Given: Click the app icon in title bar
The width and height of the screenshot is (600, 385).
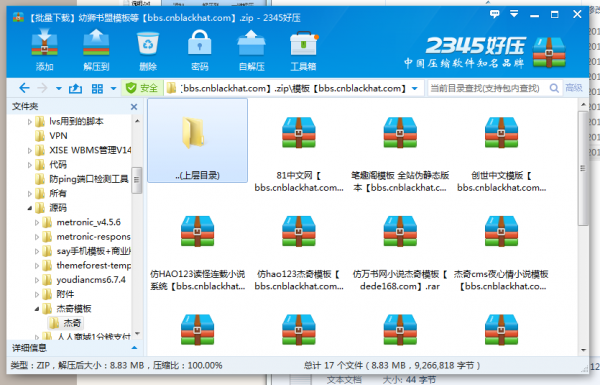Looking at the screenshot, I should coord(18,17).
